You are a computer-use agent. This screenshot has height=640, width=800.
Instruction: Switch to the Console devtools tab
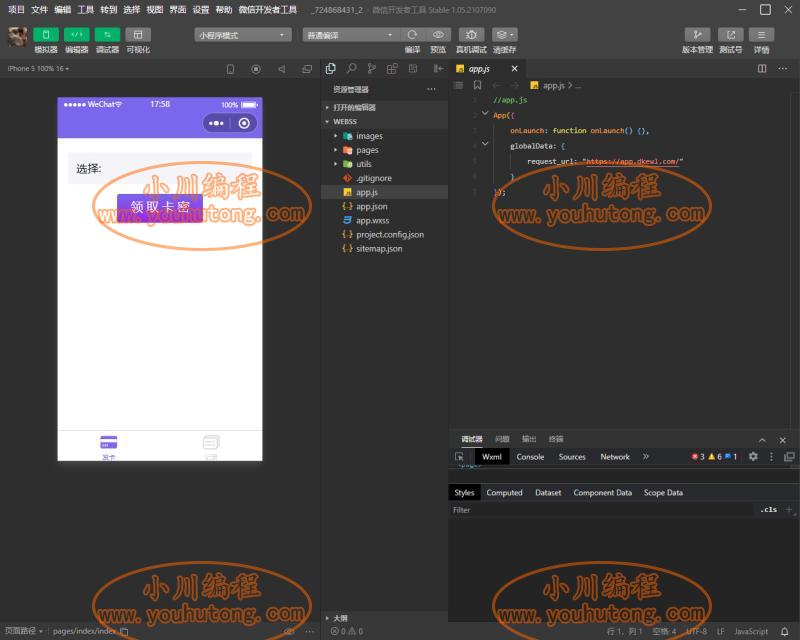point(531,457)
